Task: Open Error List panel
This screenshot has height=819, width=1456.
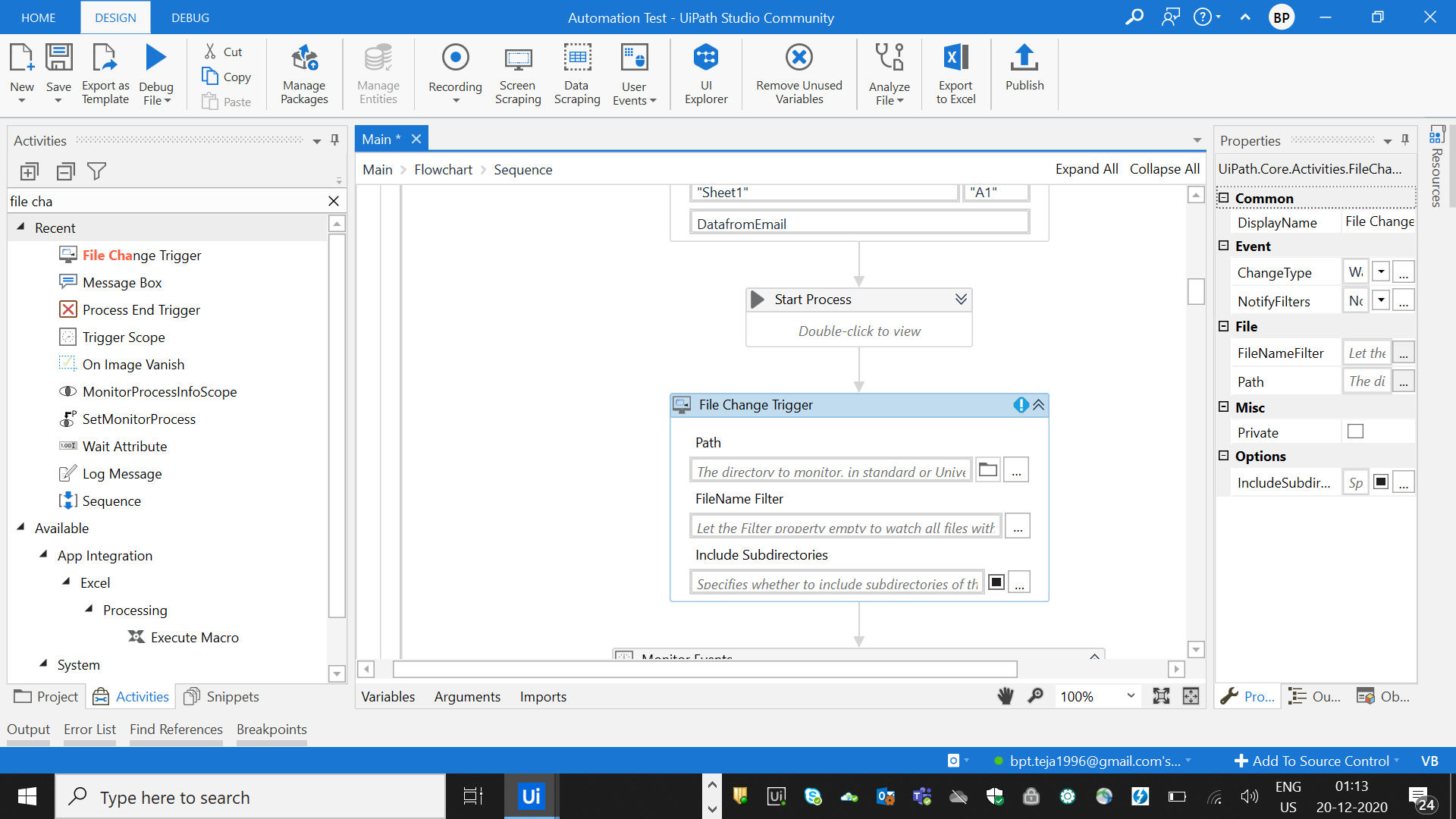Action: click(89, 729)
